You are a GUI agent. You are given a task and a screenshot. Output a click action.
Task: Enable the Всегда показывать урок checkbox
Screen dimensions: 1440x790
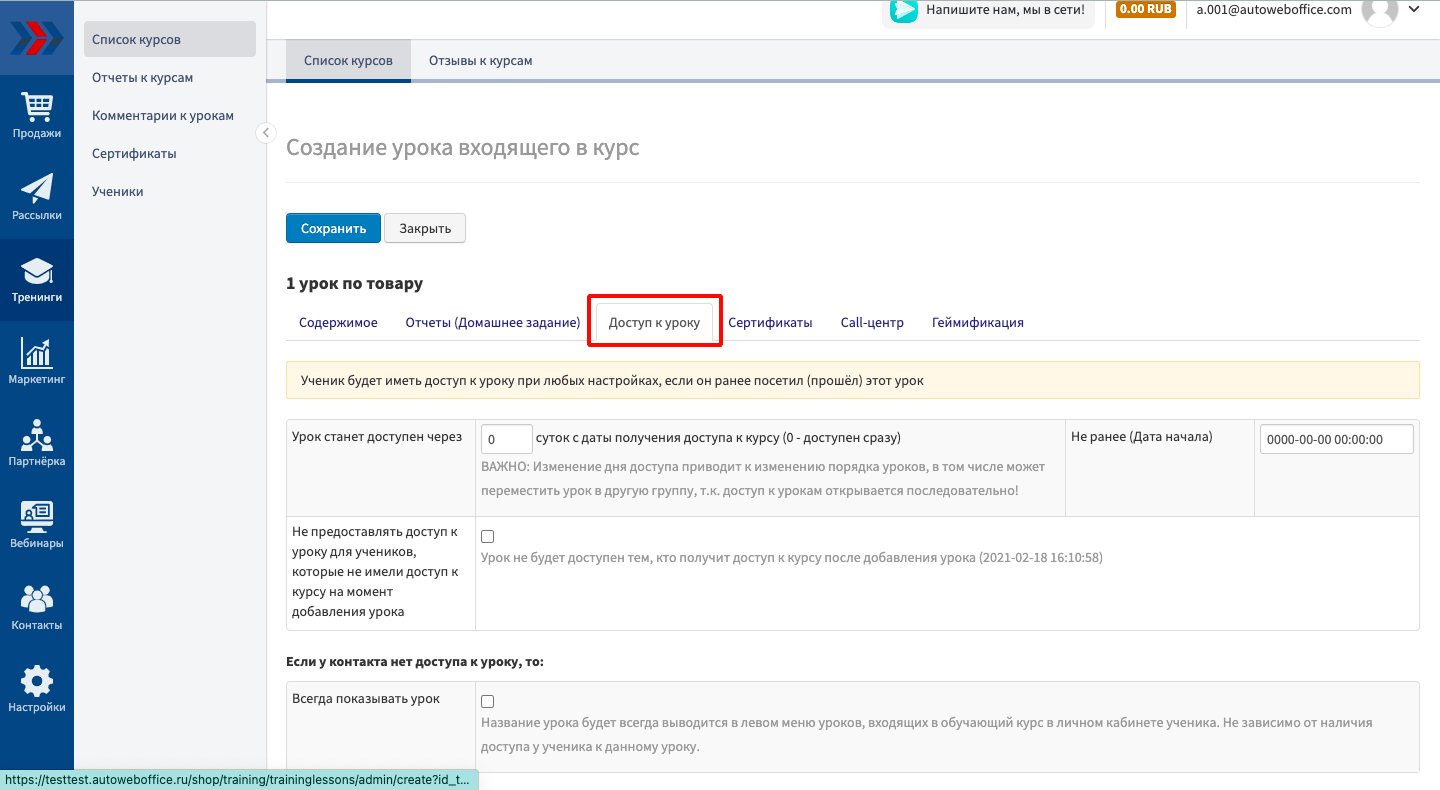(488, 701)
